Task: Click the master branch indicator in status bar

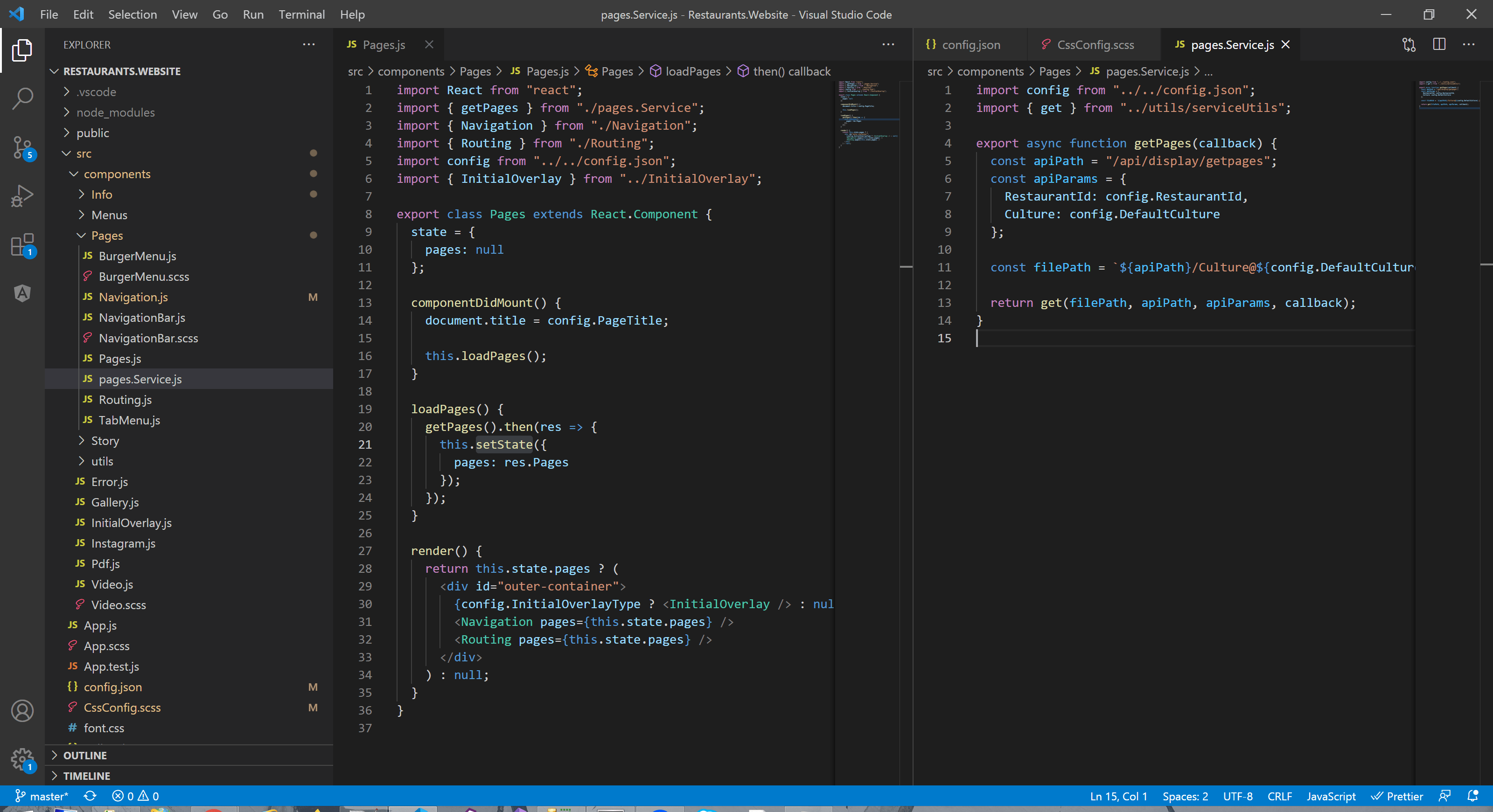Action: click(x=42, y=796)
